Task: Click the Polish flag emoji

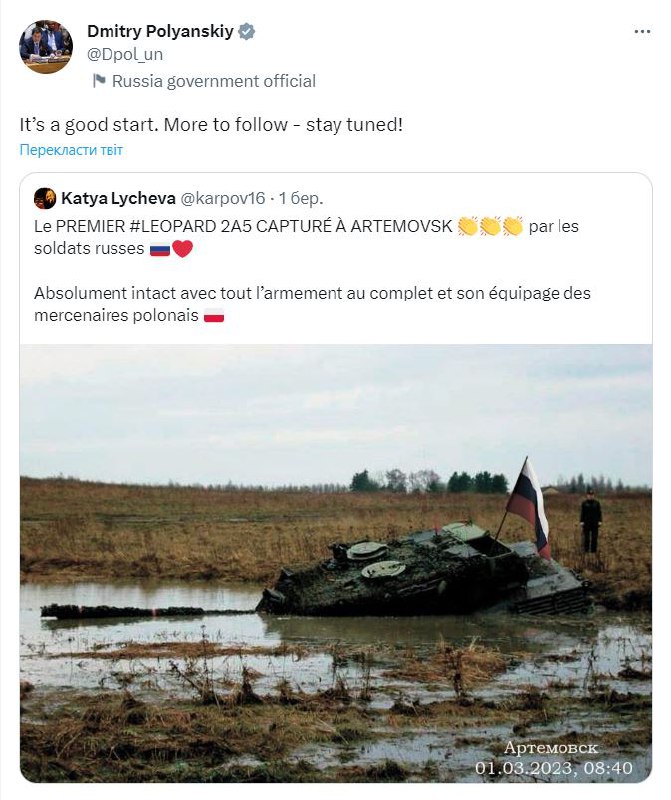Action: tap(213, 317)
